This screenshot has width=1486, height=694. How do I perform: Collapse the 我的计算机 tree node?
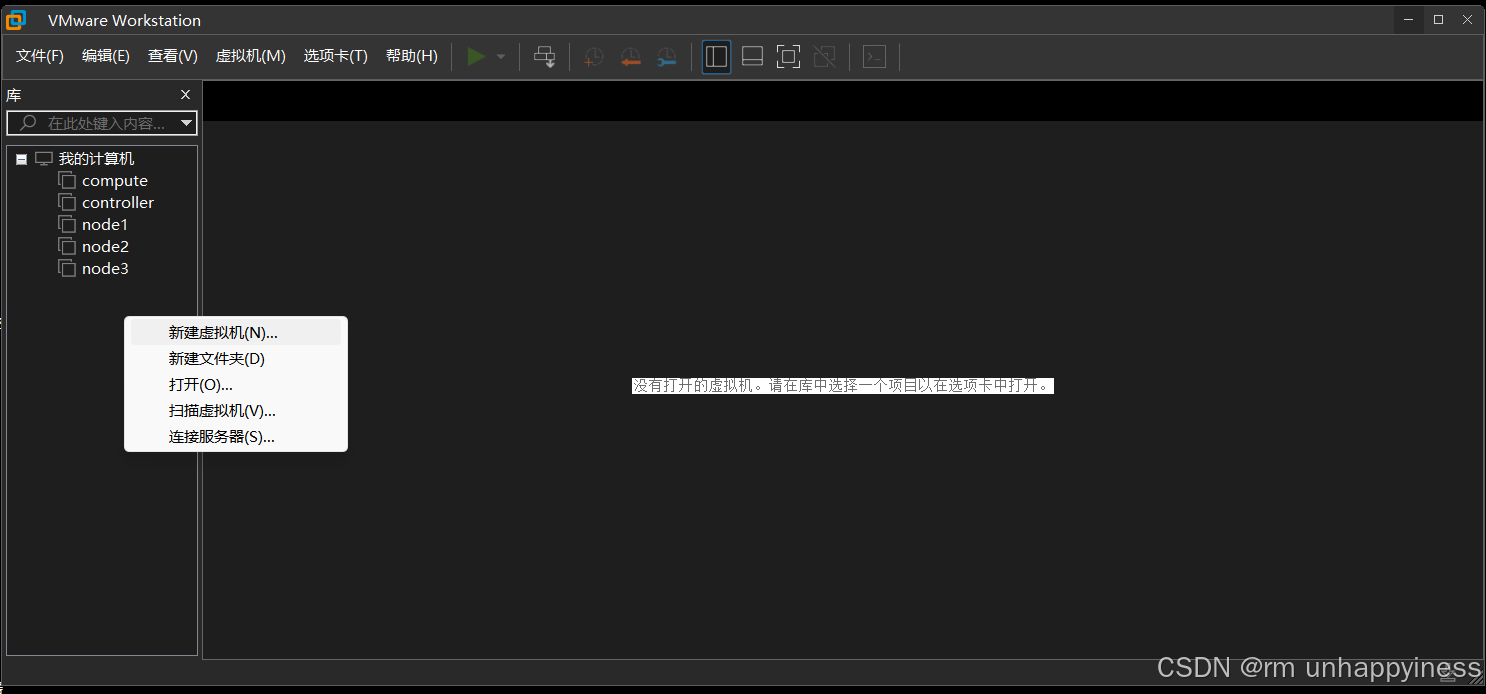click(21, 160)
